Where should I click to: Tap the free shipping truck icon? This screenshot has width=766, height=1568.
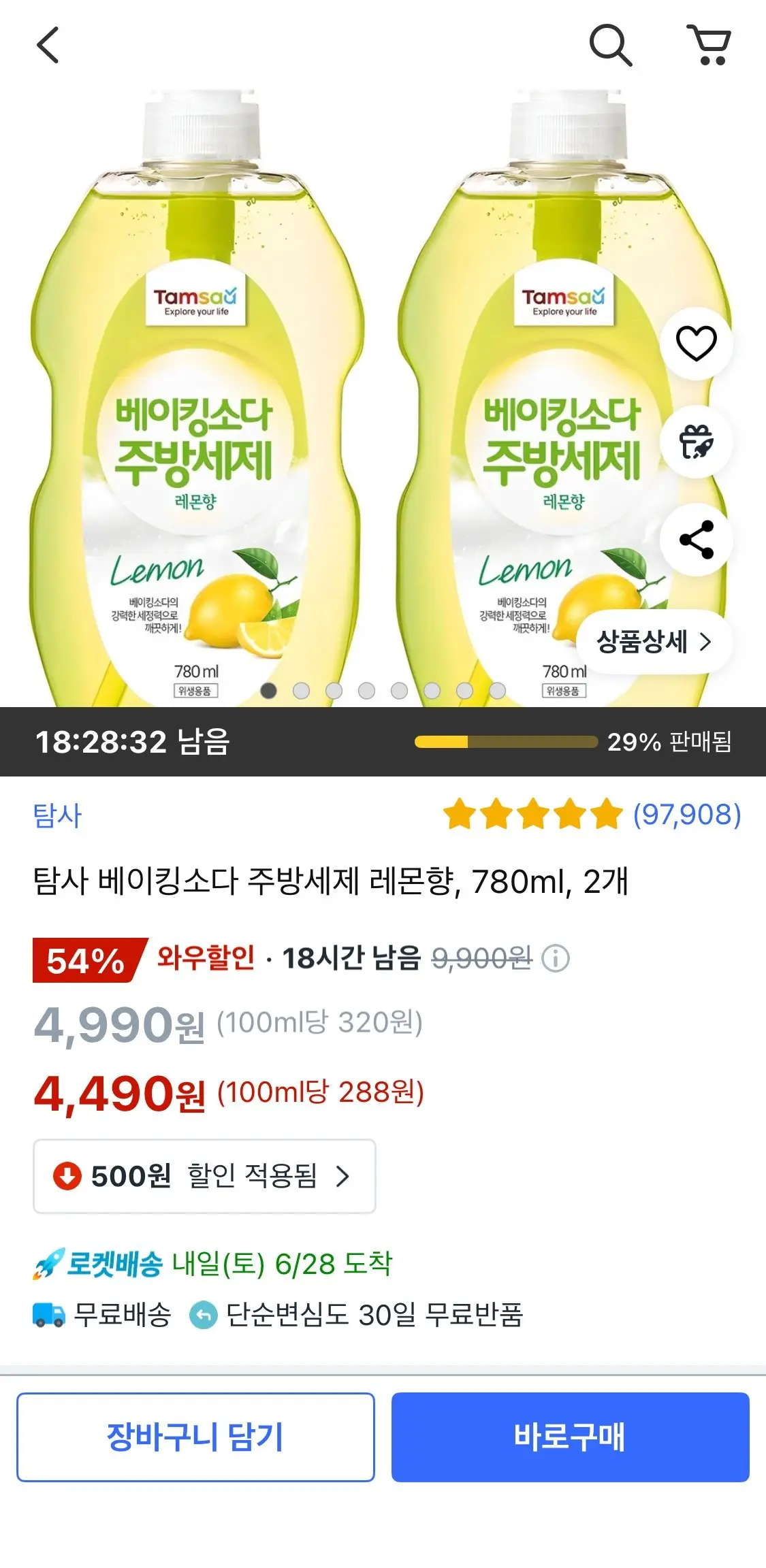pos(49,1315)
